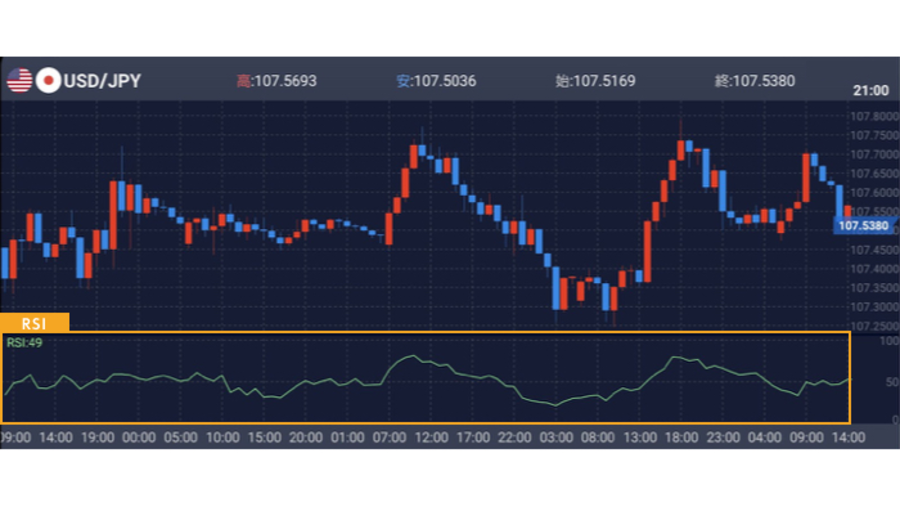Click the last candlestick on the chart

(848, 211)
